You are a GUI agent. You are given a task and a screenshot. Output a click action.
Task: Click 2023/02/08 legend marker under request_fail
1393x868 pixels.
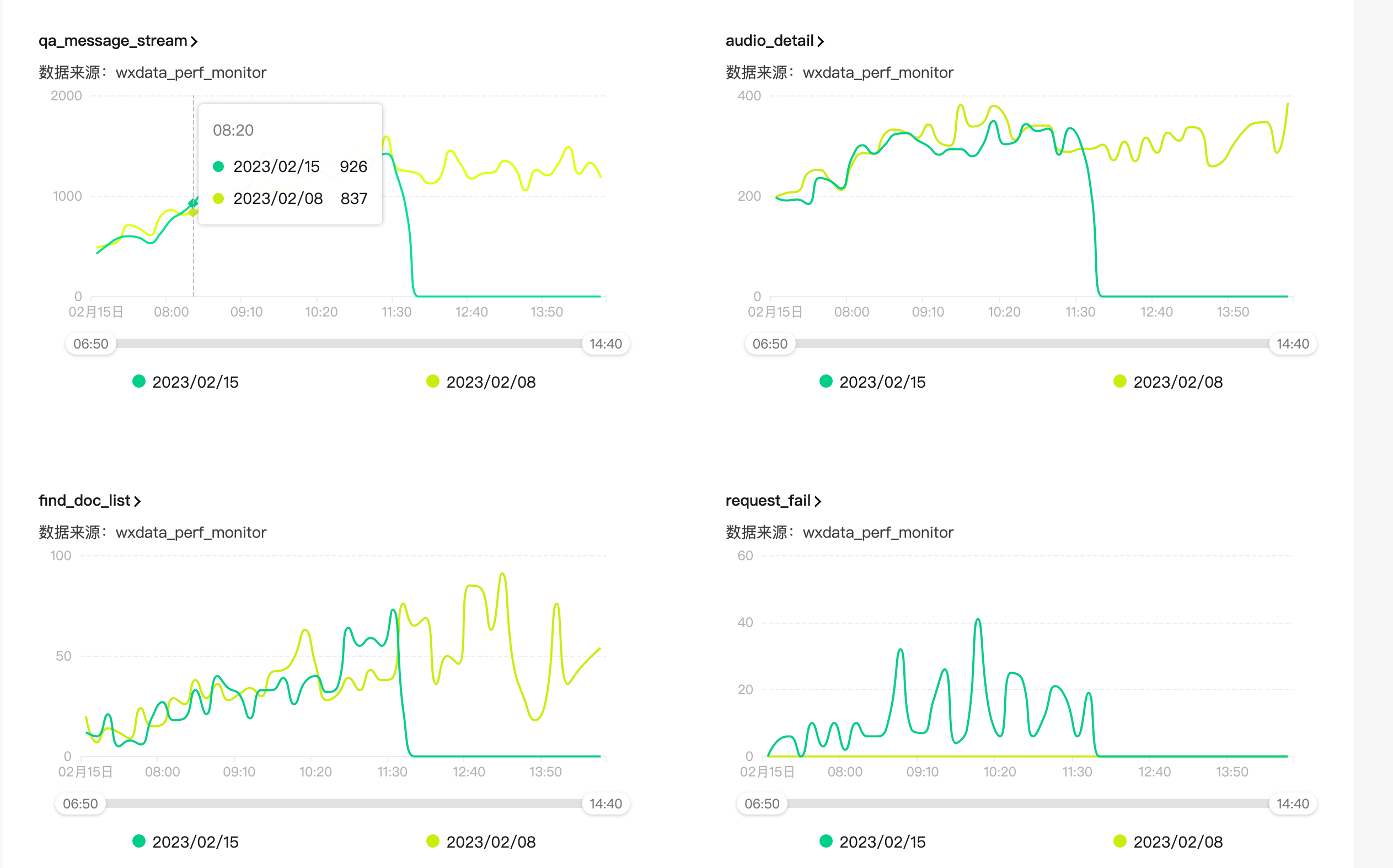[x=1120, y=842]
